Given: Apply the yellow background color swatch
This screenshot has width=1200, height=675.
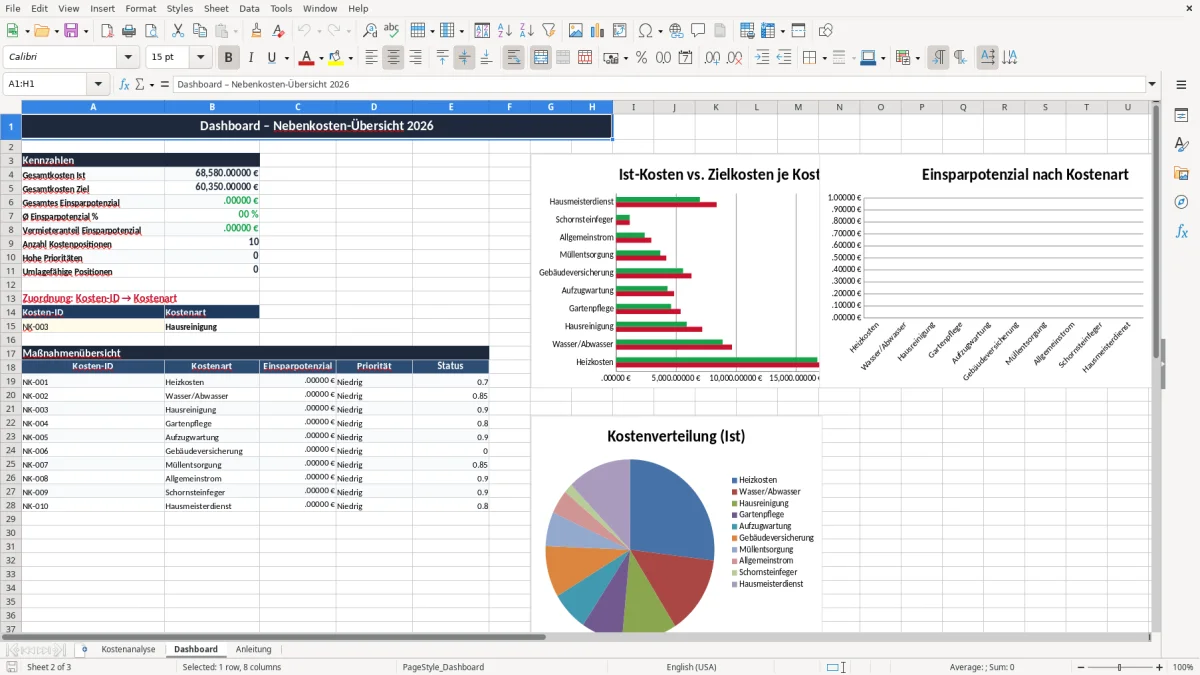Looking at the screenshot, I should (336, 58).
